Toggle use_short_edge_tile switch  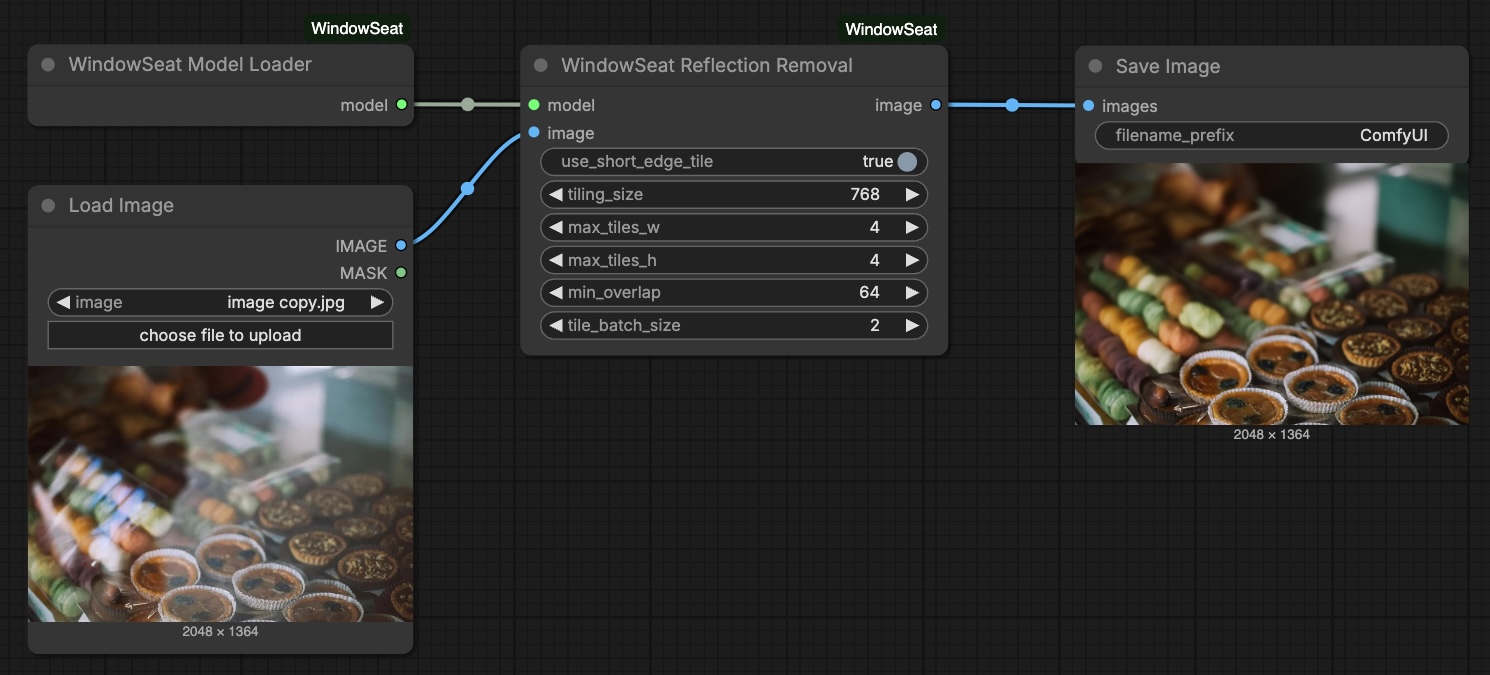[907, 162]
